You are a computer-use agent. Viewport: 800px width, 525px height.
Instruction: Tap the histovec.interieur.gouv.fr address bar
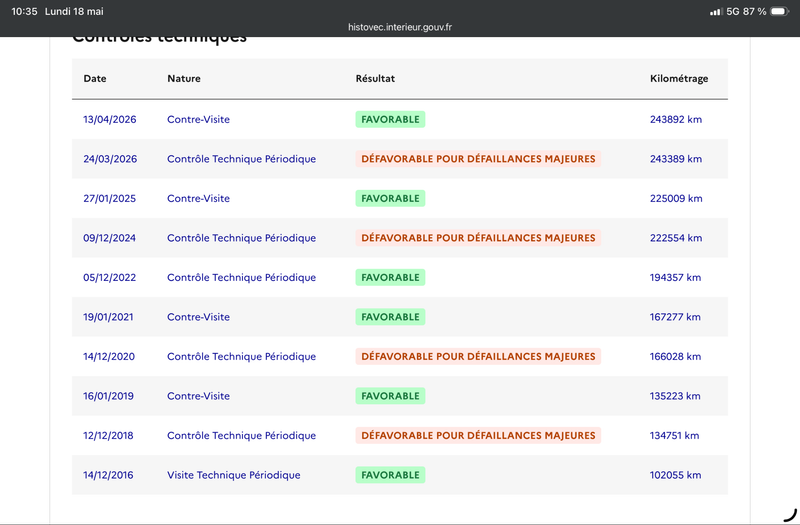[400, 27]
